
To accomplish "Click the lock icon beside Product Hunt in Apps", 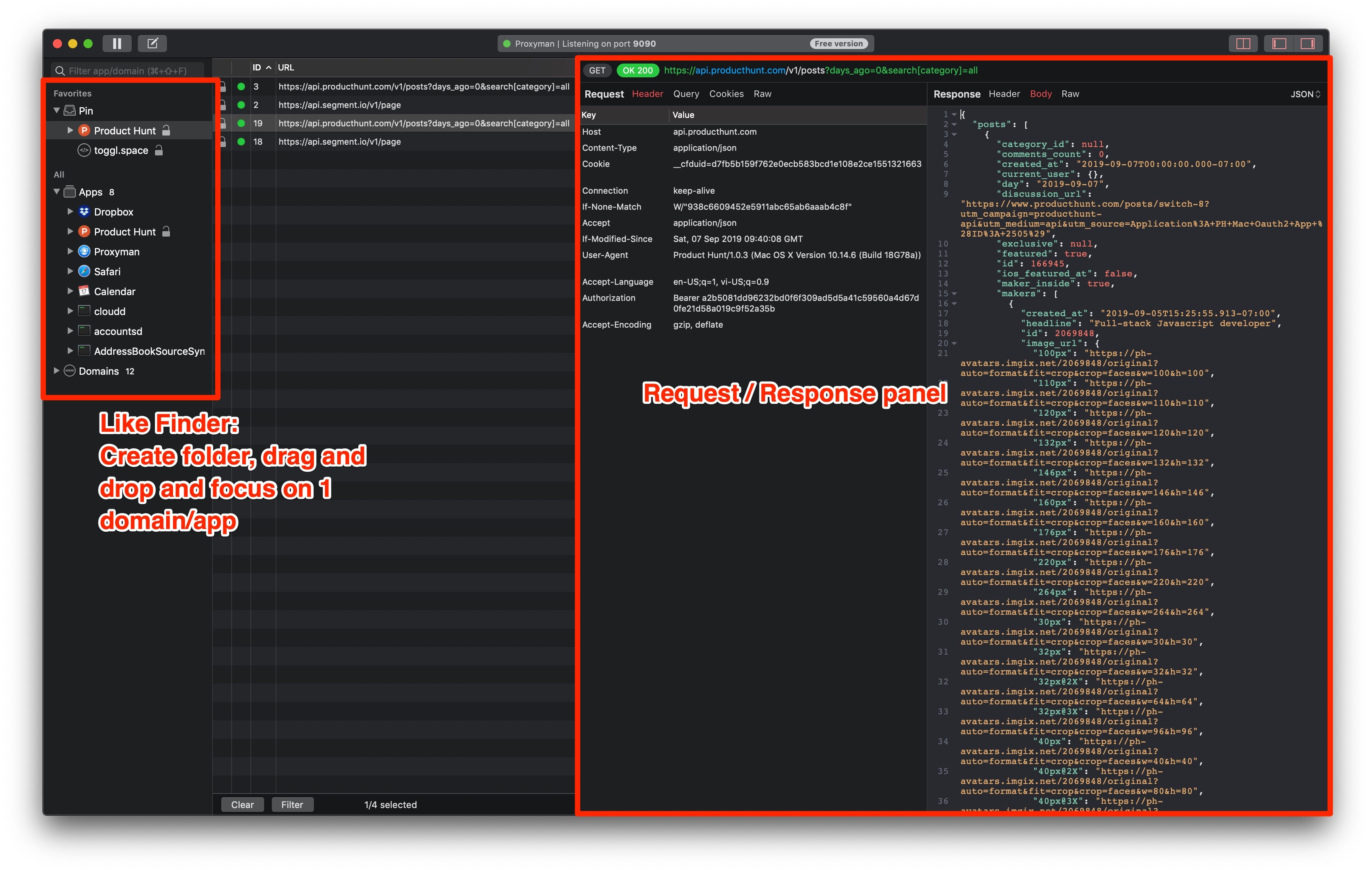I will (x=167, y=231).
